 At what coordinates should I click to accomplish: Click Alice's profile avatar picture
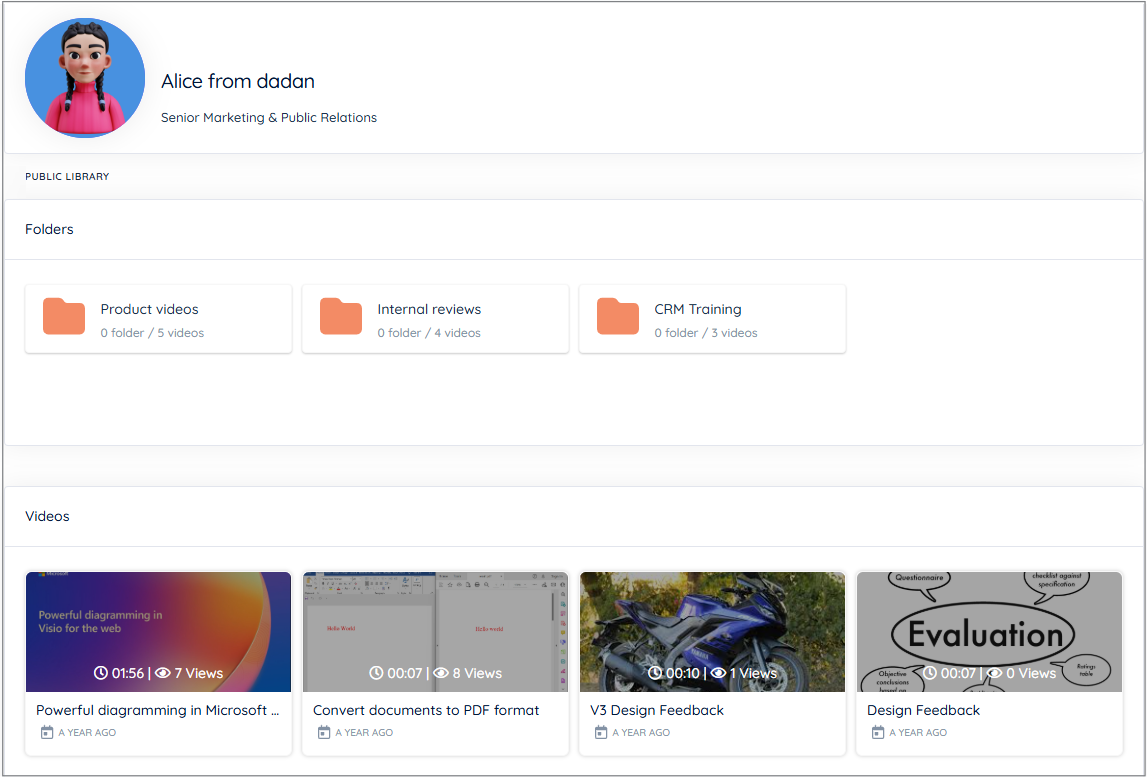click(85, 78)
